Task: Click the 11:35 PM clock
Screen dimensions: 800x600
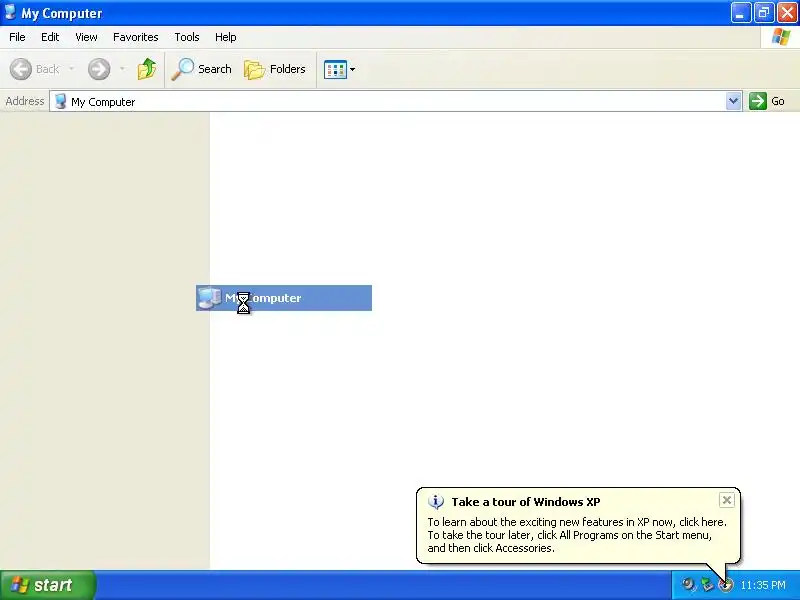Action: (763, 585)
